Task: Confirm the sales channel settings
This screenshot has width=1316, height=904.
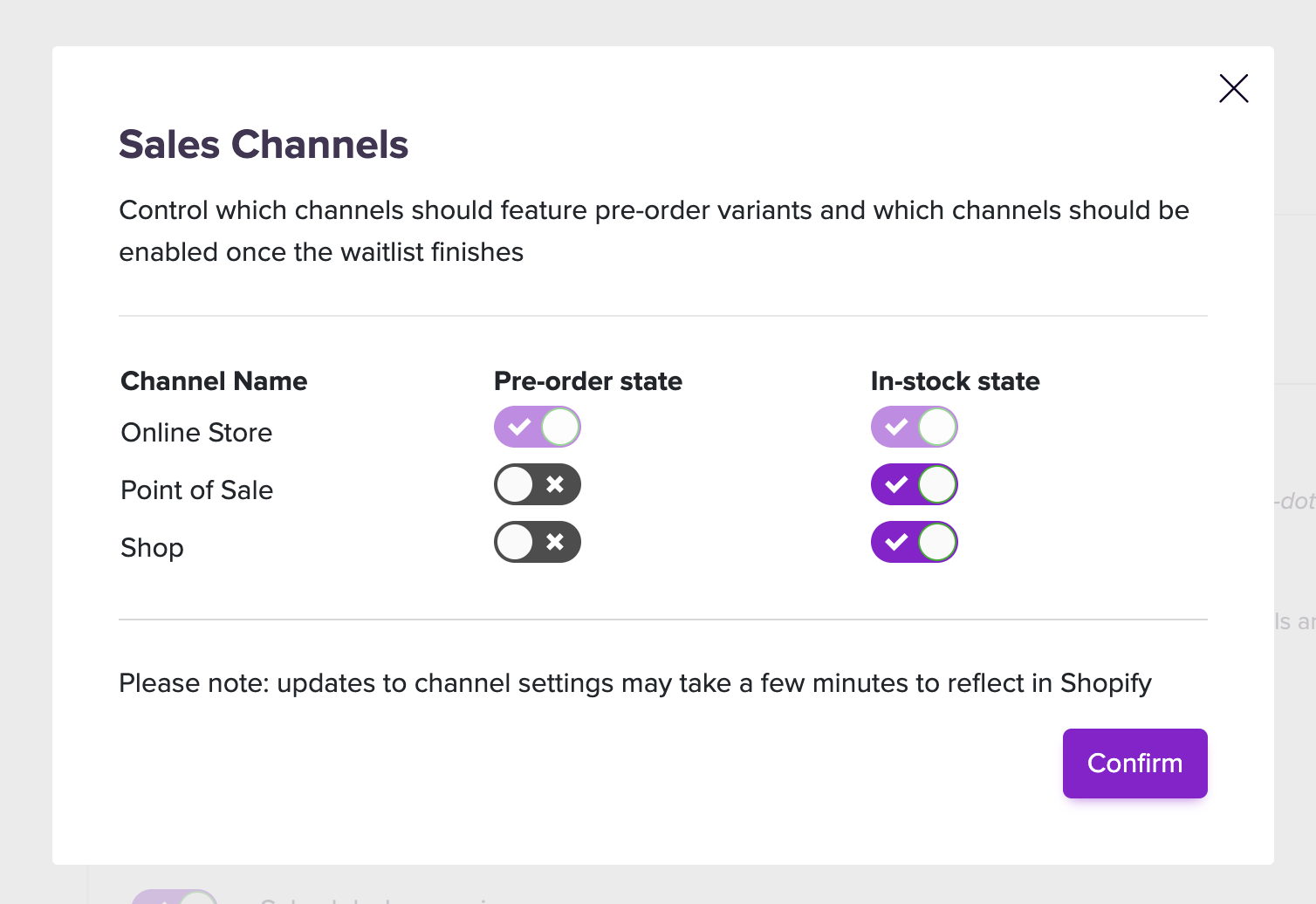Action: 1134,764
